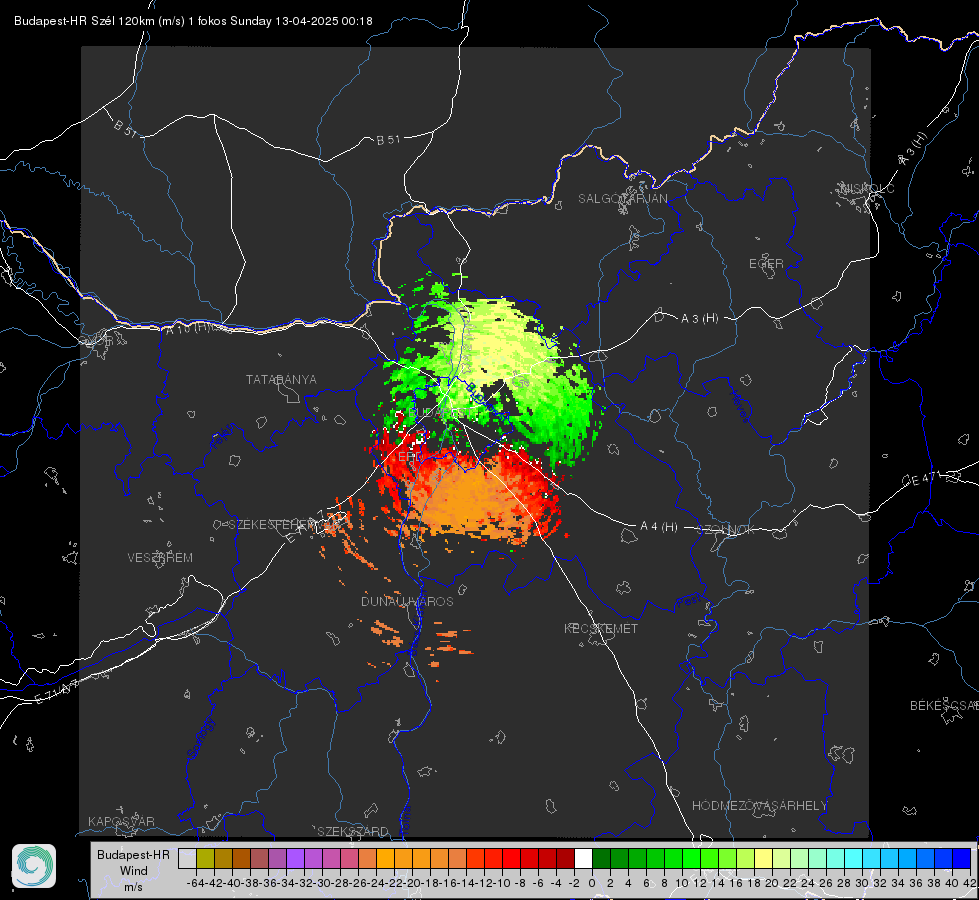Click the swirl logo icon beside legend
Viewport: 979px width, 900px height.
click(x=34, y=866)
